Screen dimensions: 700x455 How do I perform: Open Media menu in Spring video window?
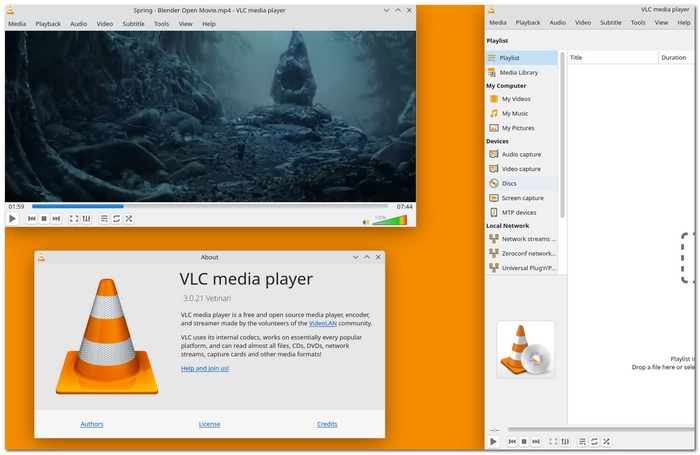click(17, 24)
